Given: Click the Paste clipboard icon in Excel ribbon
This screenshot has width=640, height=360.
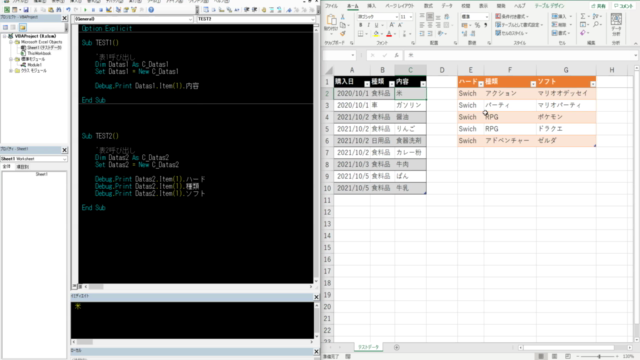Looking at the screenshot, I should (331, 20).
